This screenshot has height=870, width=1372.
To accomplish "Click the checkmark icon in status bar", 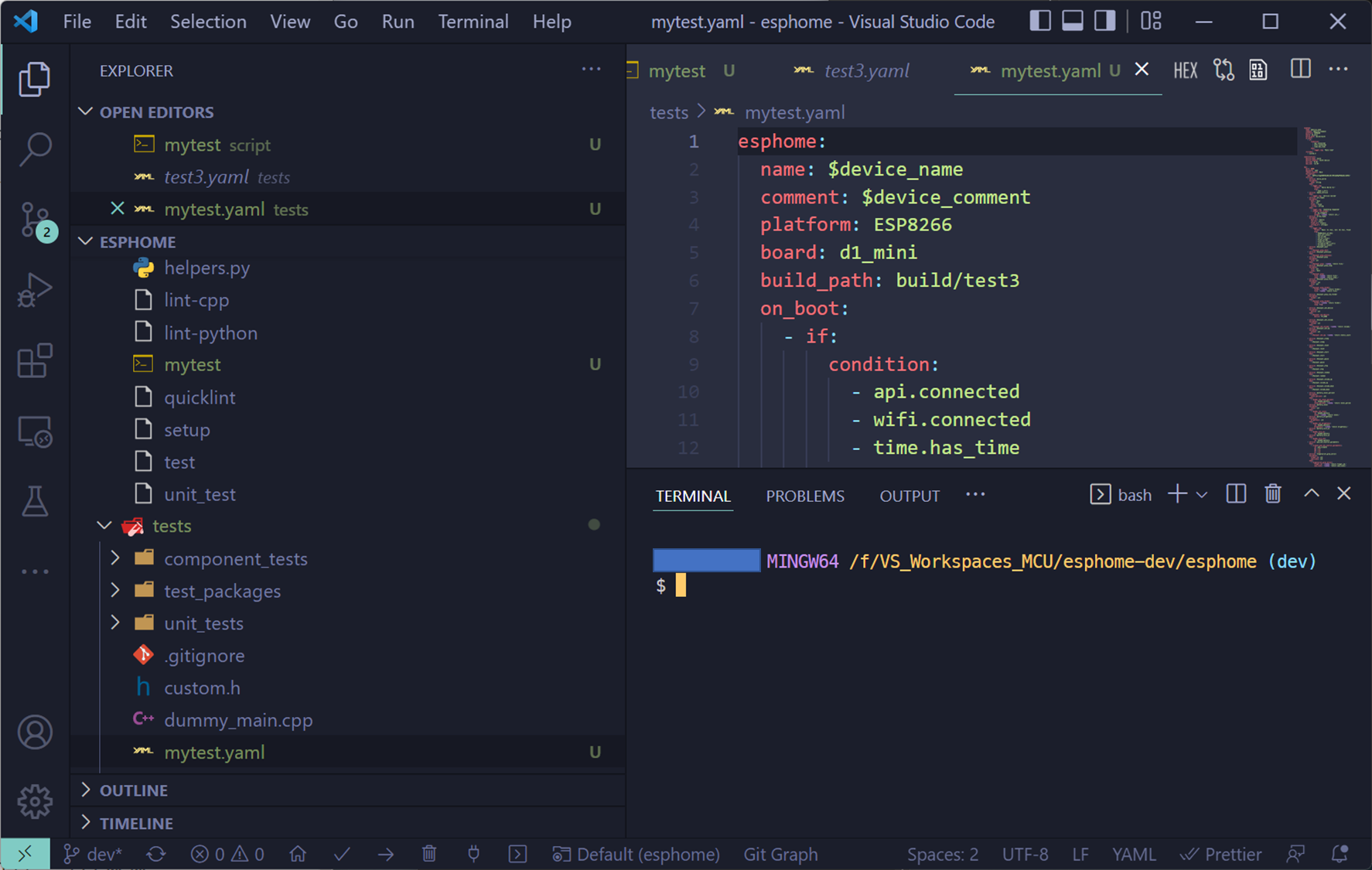I will pos(342,854).
